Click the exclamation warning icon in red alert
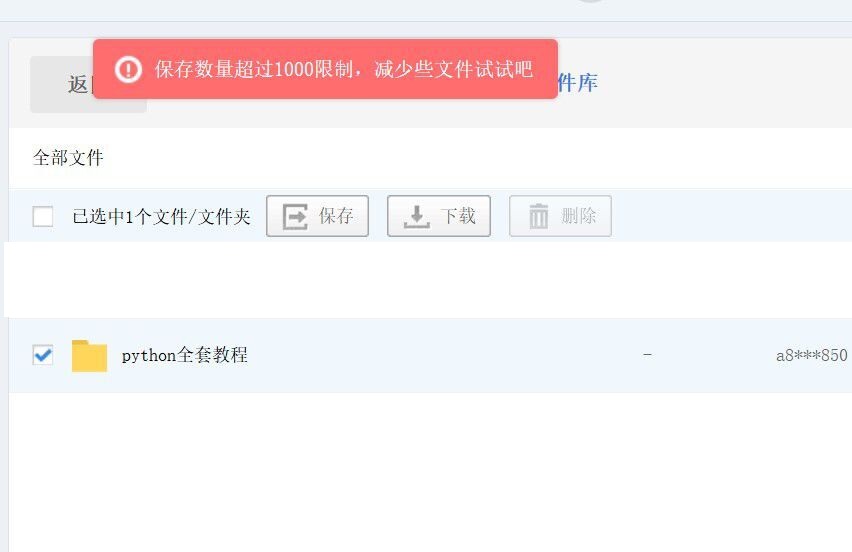Screen dimensions: 852x552 pos(128,70)
